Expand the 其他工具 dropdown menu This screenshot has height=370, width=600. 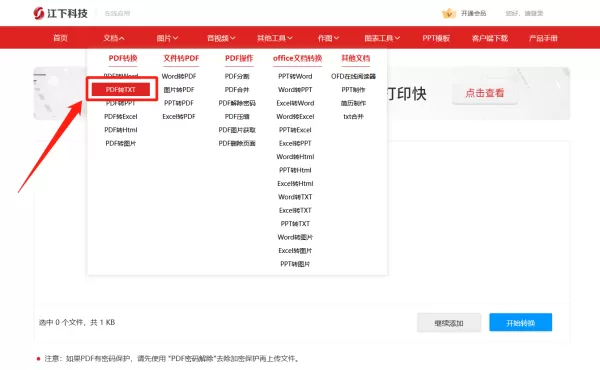click(x=275, y=38)
